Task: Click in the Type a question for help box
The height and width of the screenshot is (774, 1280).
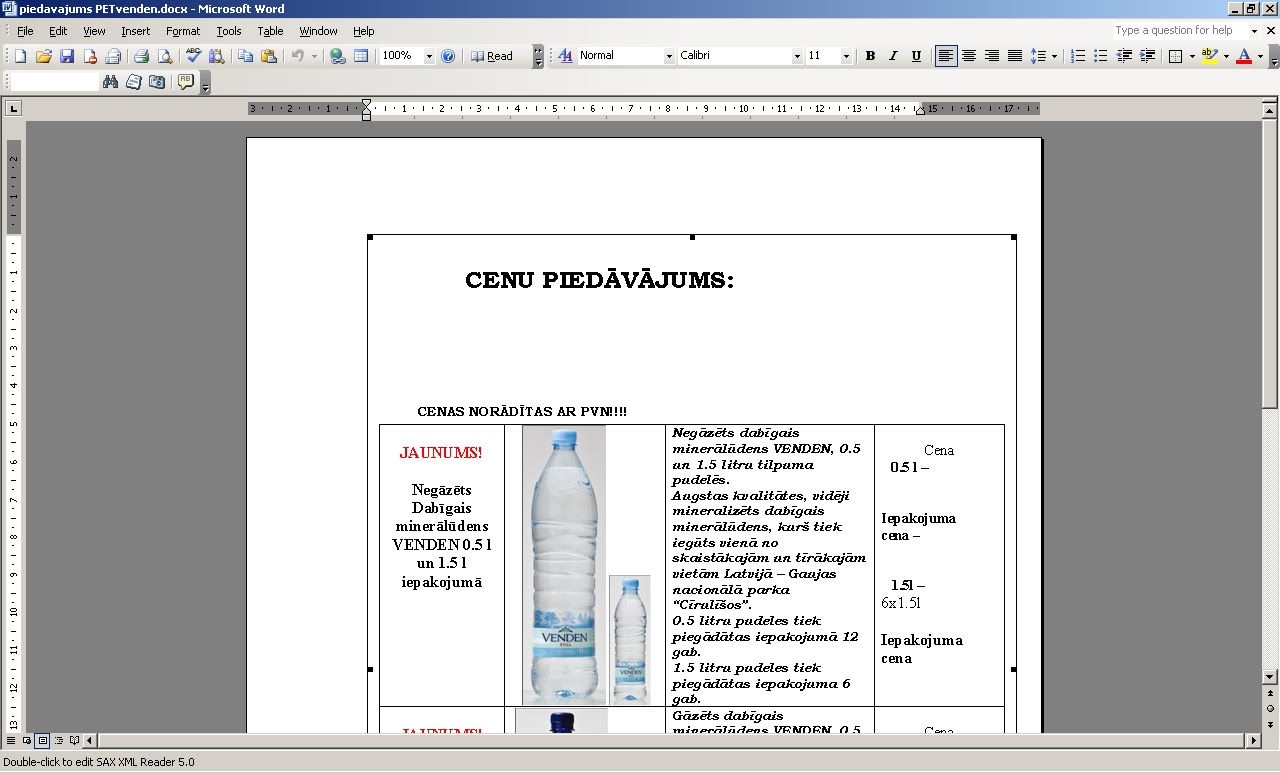Action: point(1180,31)
